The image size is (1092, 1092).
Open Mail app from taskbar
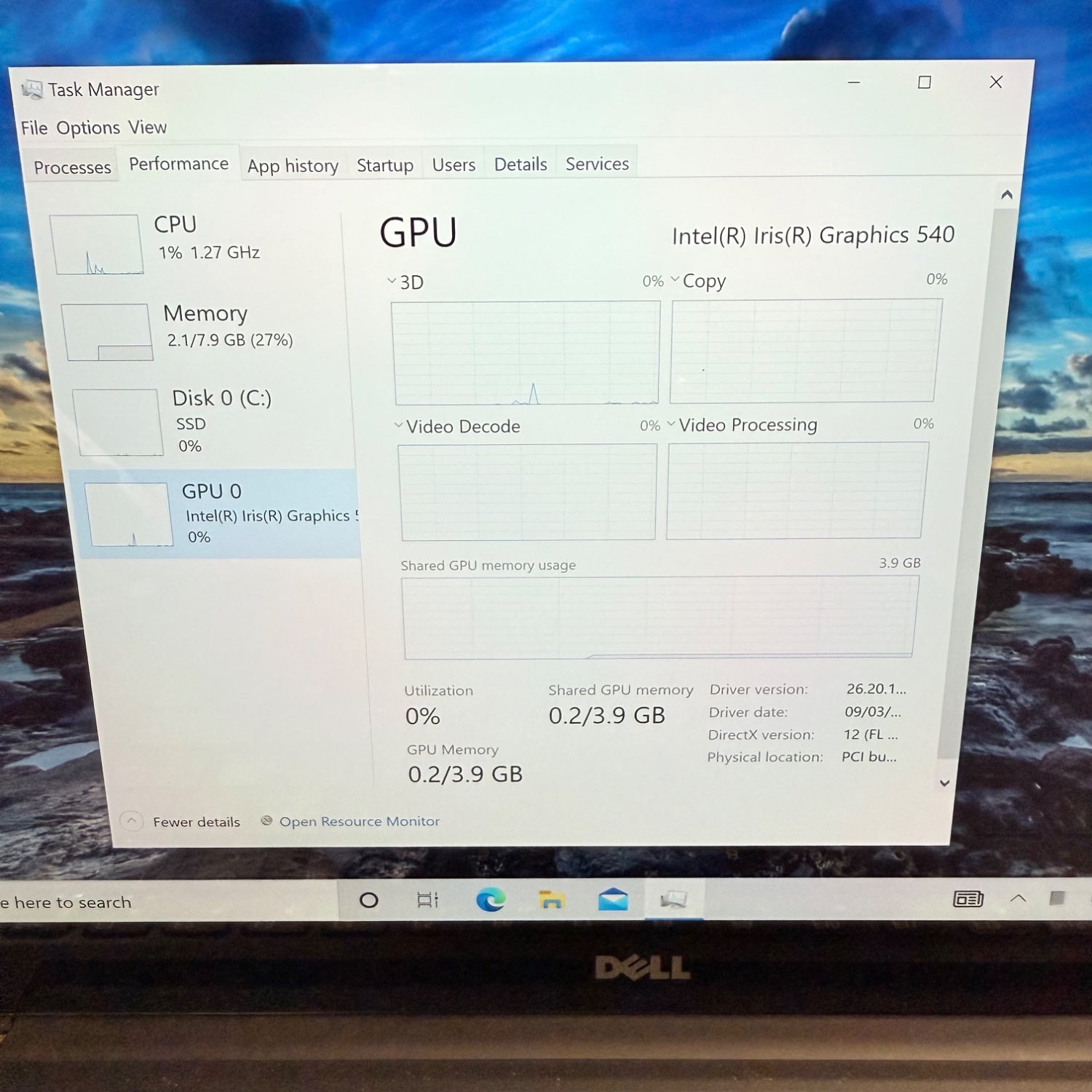coord(613,900)
